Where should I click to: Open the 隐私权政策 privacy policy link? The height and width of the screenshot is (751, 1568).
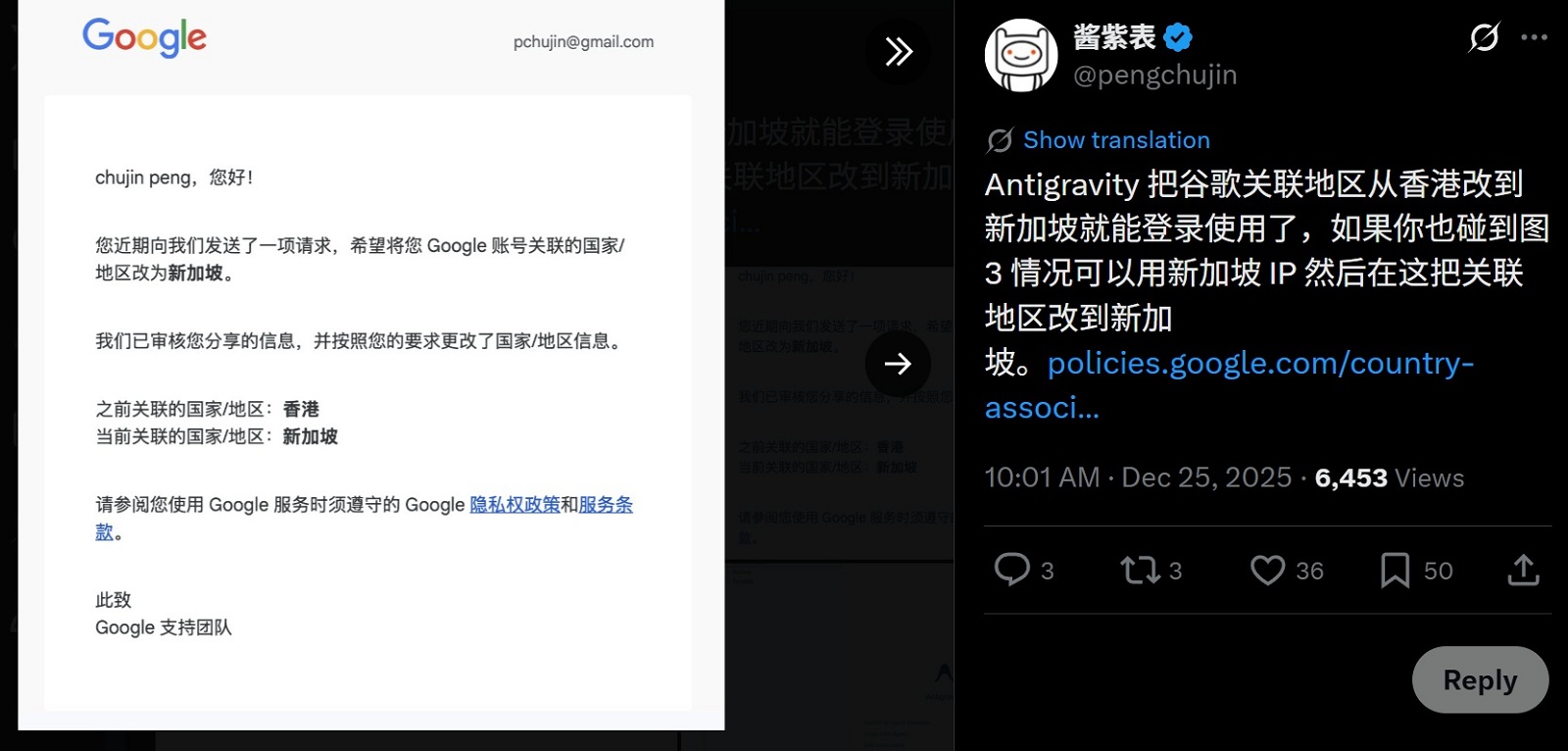tap(514, 505)
